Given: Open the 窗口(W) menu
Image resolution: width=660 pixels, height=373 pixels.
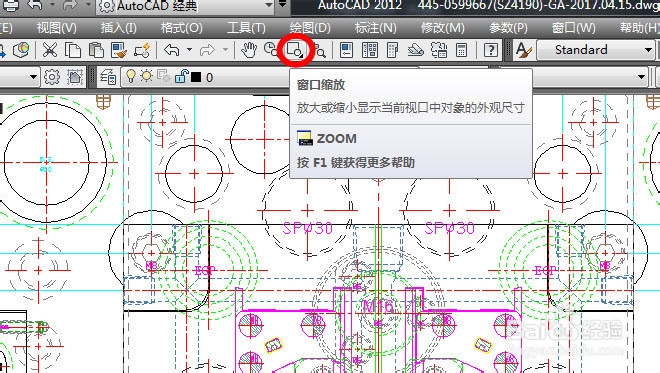Looking at the screenshot, I should tap(574, 28).
